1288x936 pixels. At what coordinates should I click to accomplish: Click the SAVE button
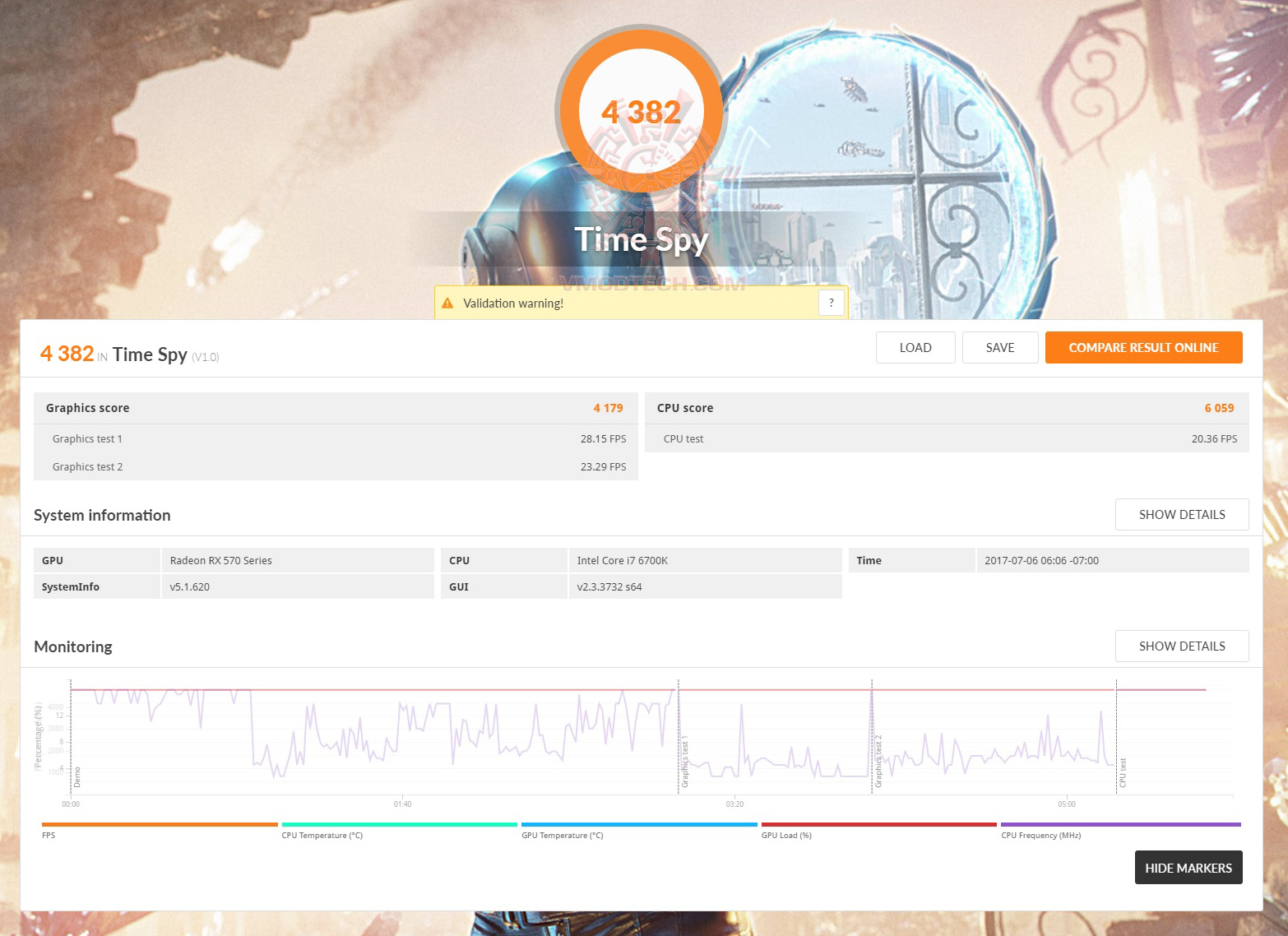point(1000,347)
